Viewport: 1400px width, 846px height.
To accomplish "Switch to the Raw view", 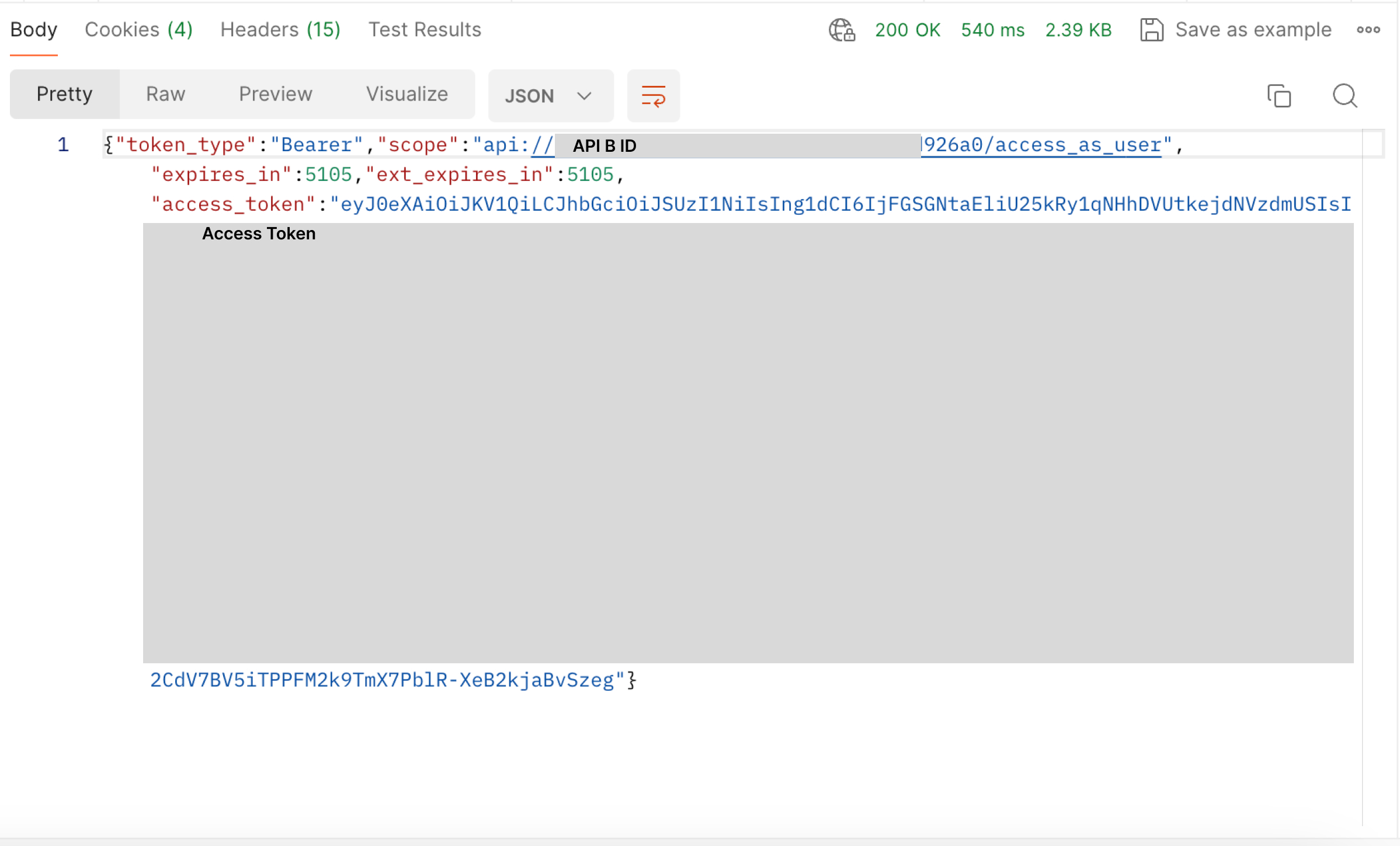I will pos(165,94).
